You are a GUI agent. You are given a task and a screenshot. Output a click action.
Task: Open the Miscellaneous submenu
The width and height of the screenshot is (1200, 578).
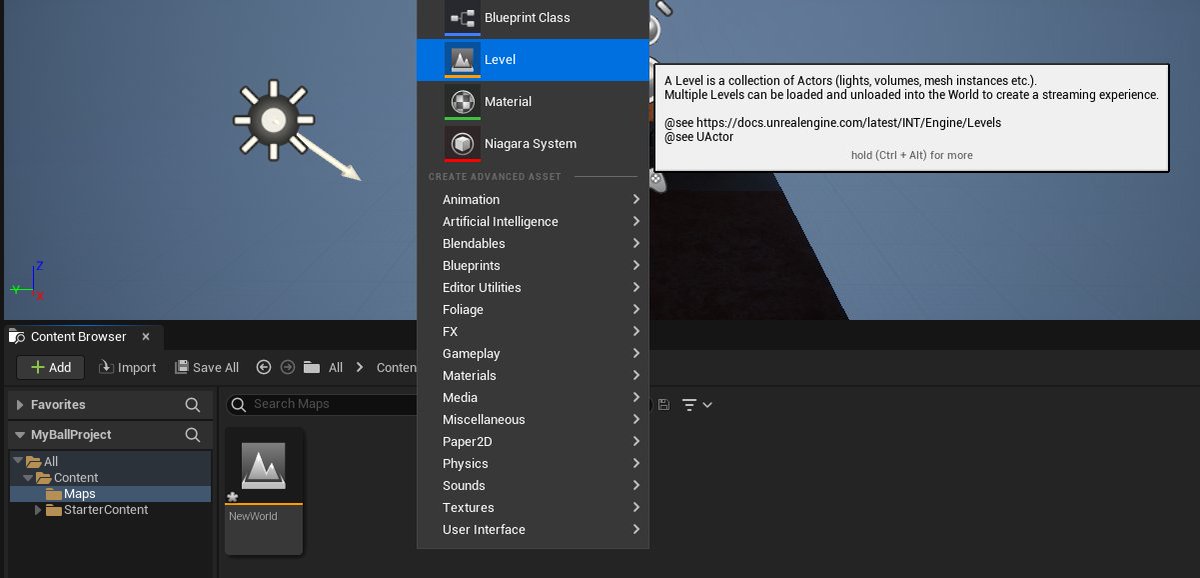[533, 420]
